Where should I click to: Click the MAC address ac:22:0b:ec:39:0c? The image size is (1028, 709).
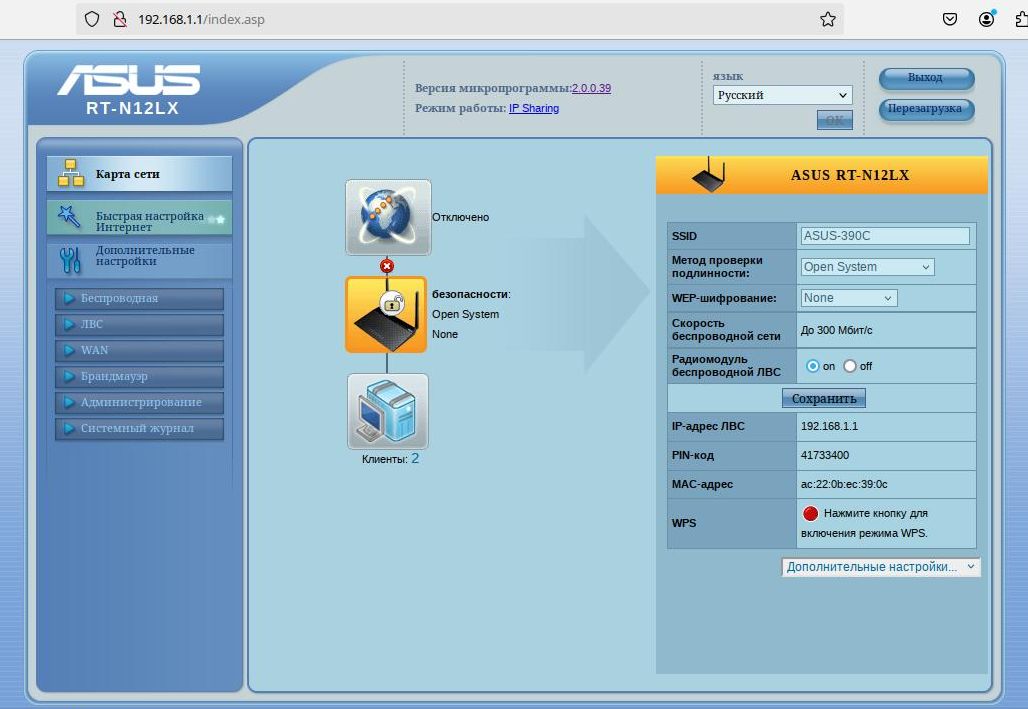pyautogui.click(x=844, y=484)
